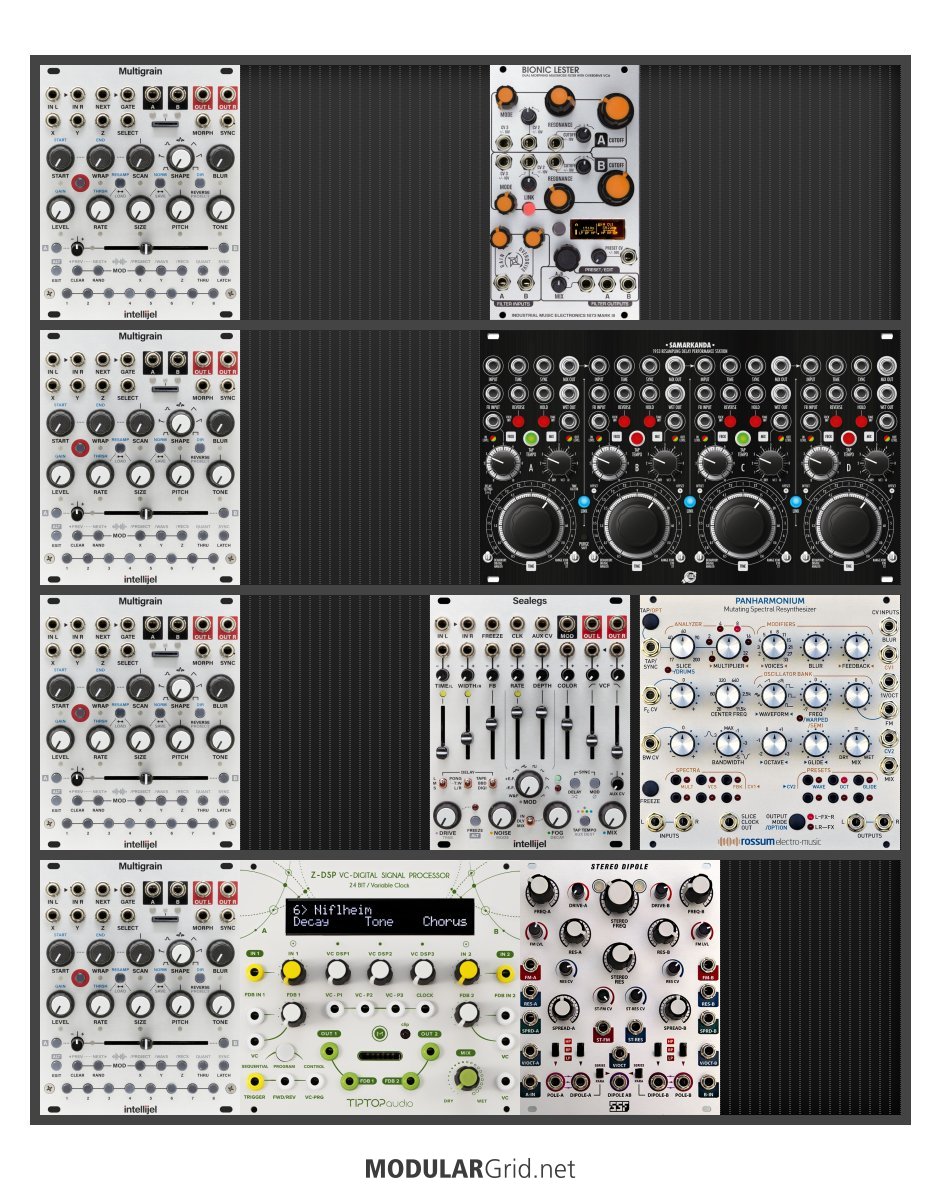
Task: Open the MODULARGrid.net link
Action: pyautogui.click(x=470, y=1168)
